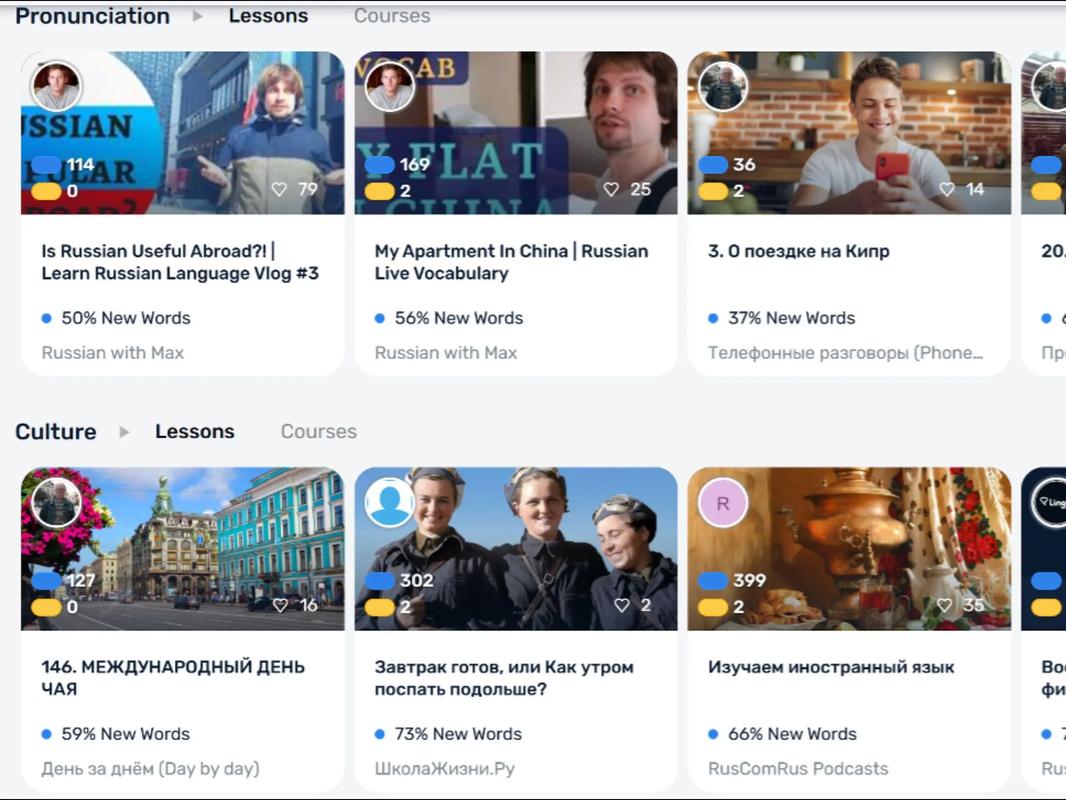
Task: Click '50% New Words' text
Action: click(126, 318)
